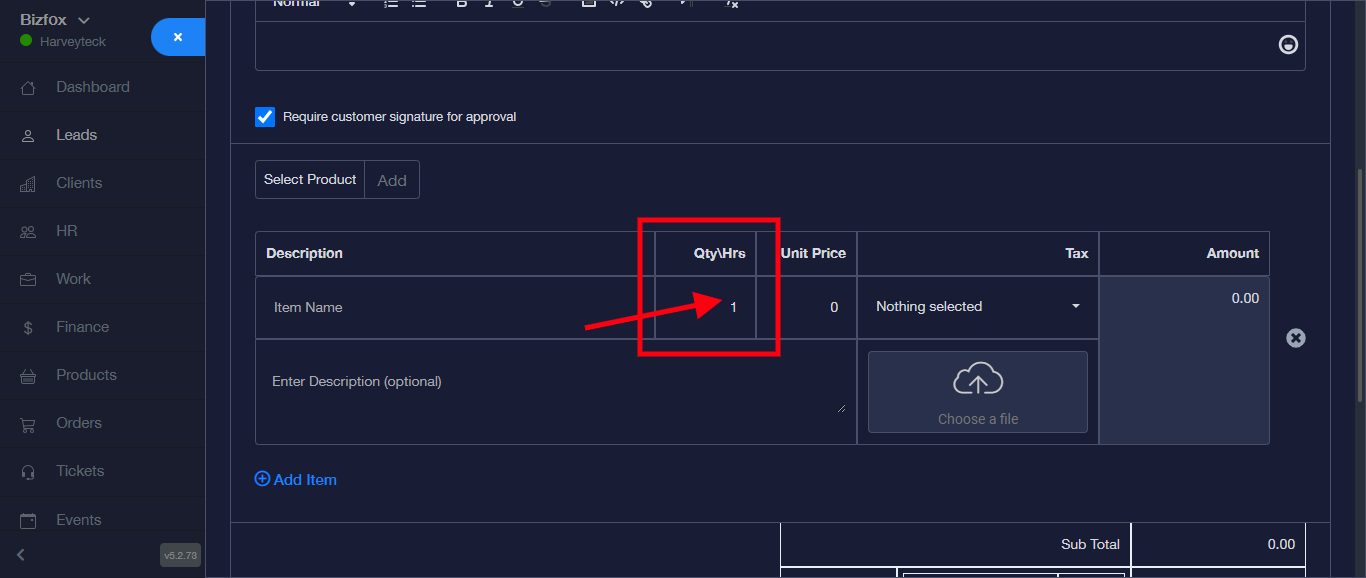Uncheck Require customer signature for approval
The height and width of the screenshot is (578, 1366).
click(x=265, y=117)
